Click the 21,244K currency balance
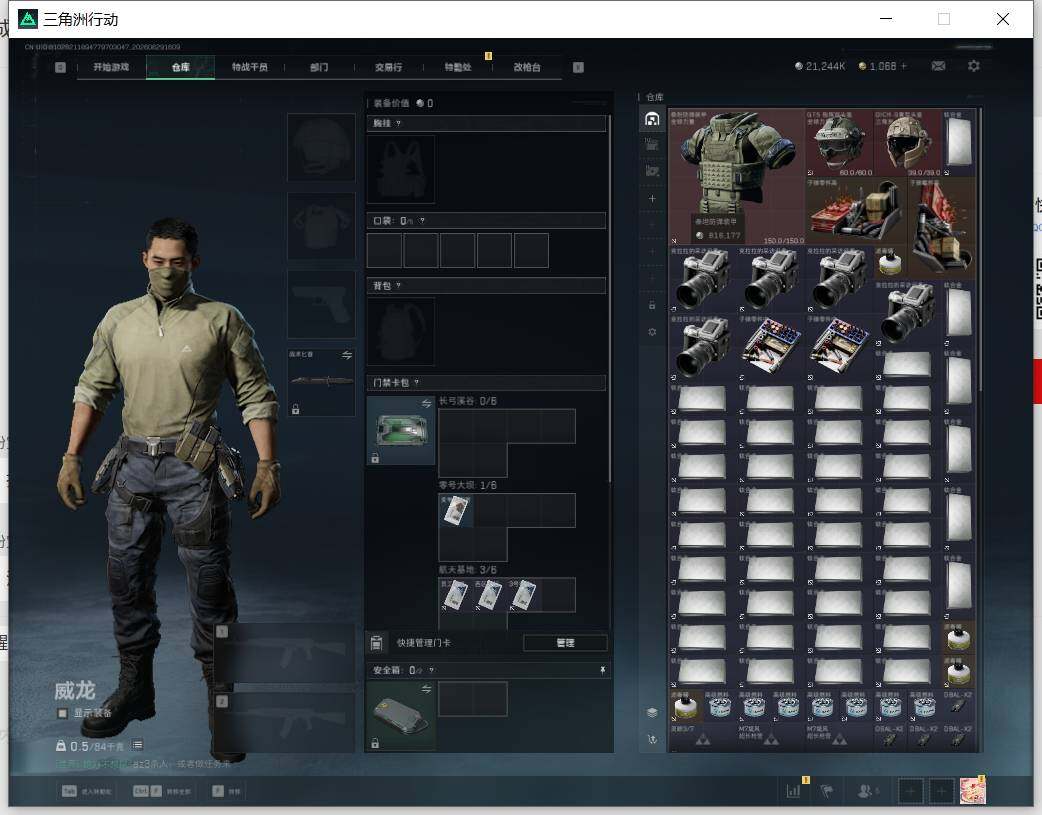The height and width of the screenshot is (815, 1042). pos(820,66)
